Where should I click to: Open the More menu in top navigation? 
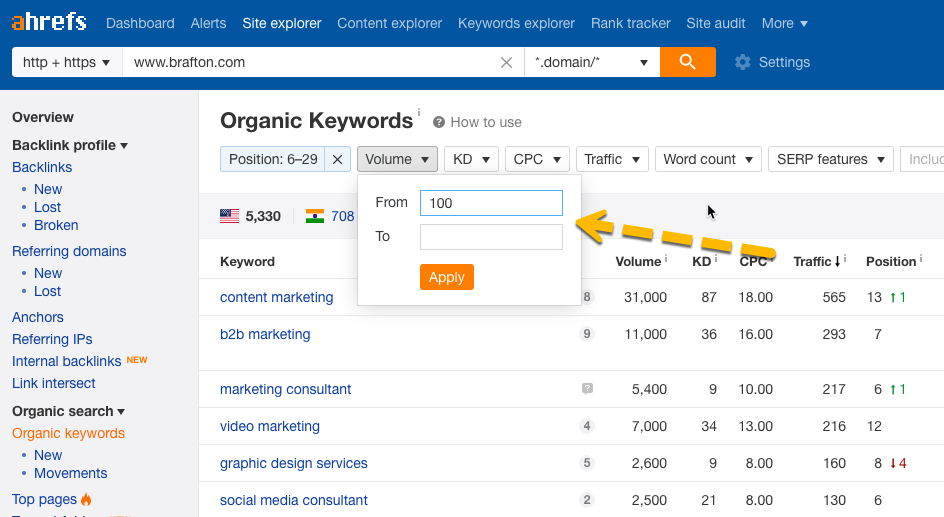[x=785, y=23]
